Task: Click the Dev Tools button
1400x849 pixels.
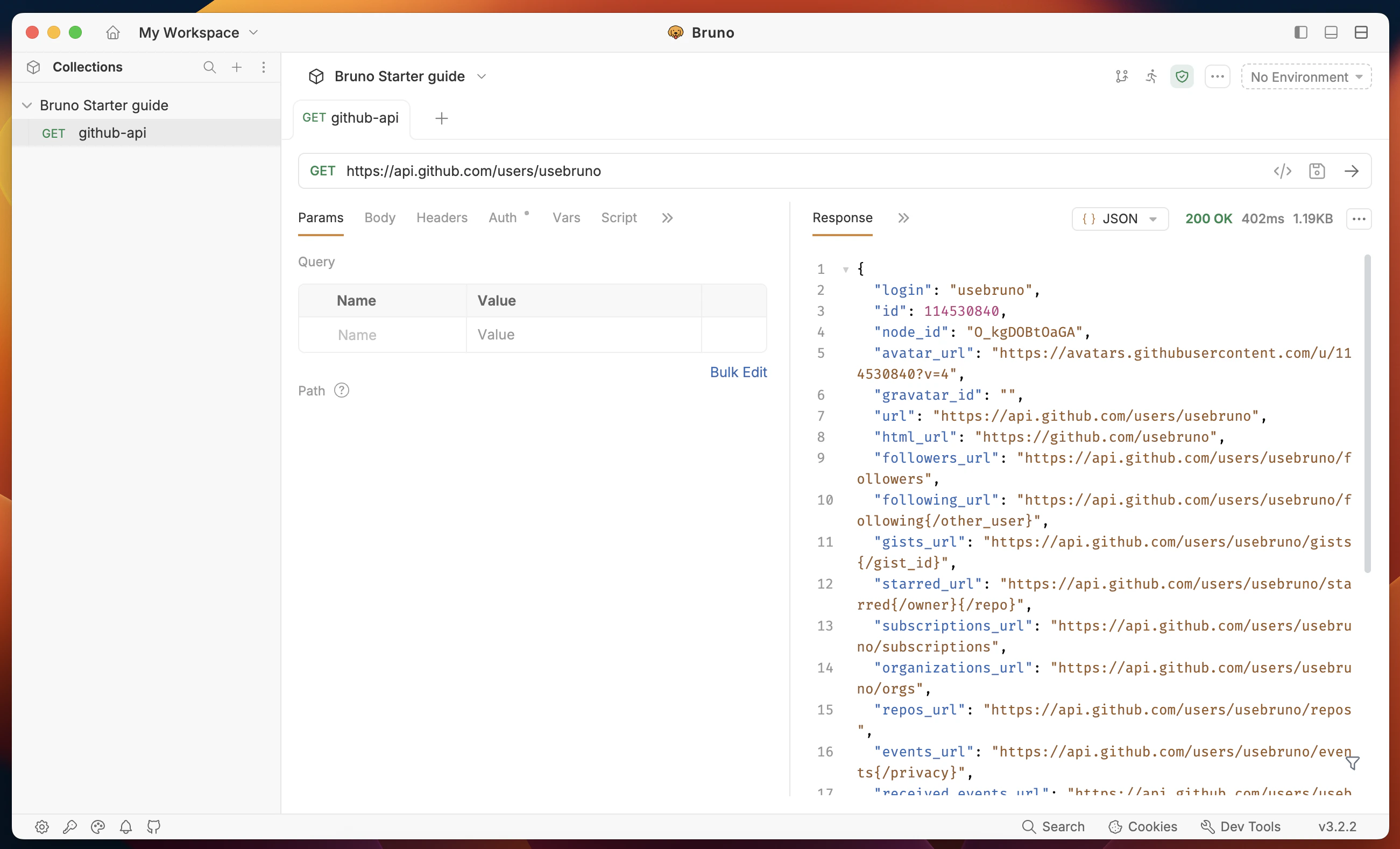Action: 1241,827
